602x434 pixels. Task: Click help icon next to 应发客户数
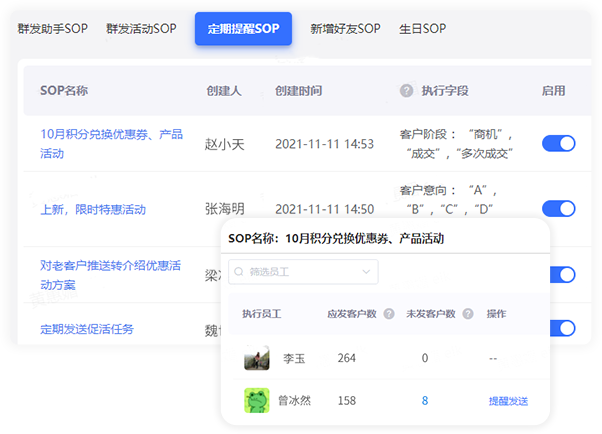[x=389, y=314]
